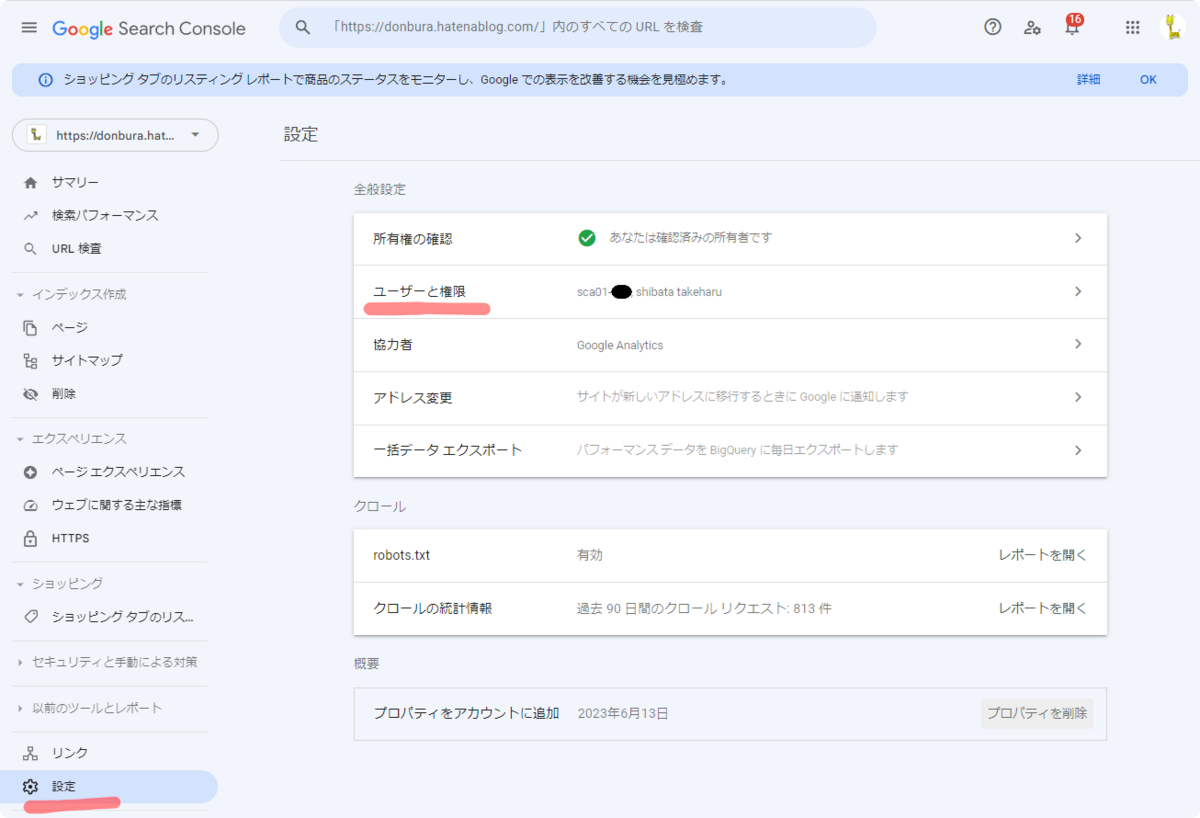Open the property selector dropdown

(x=115, y=135)
